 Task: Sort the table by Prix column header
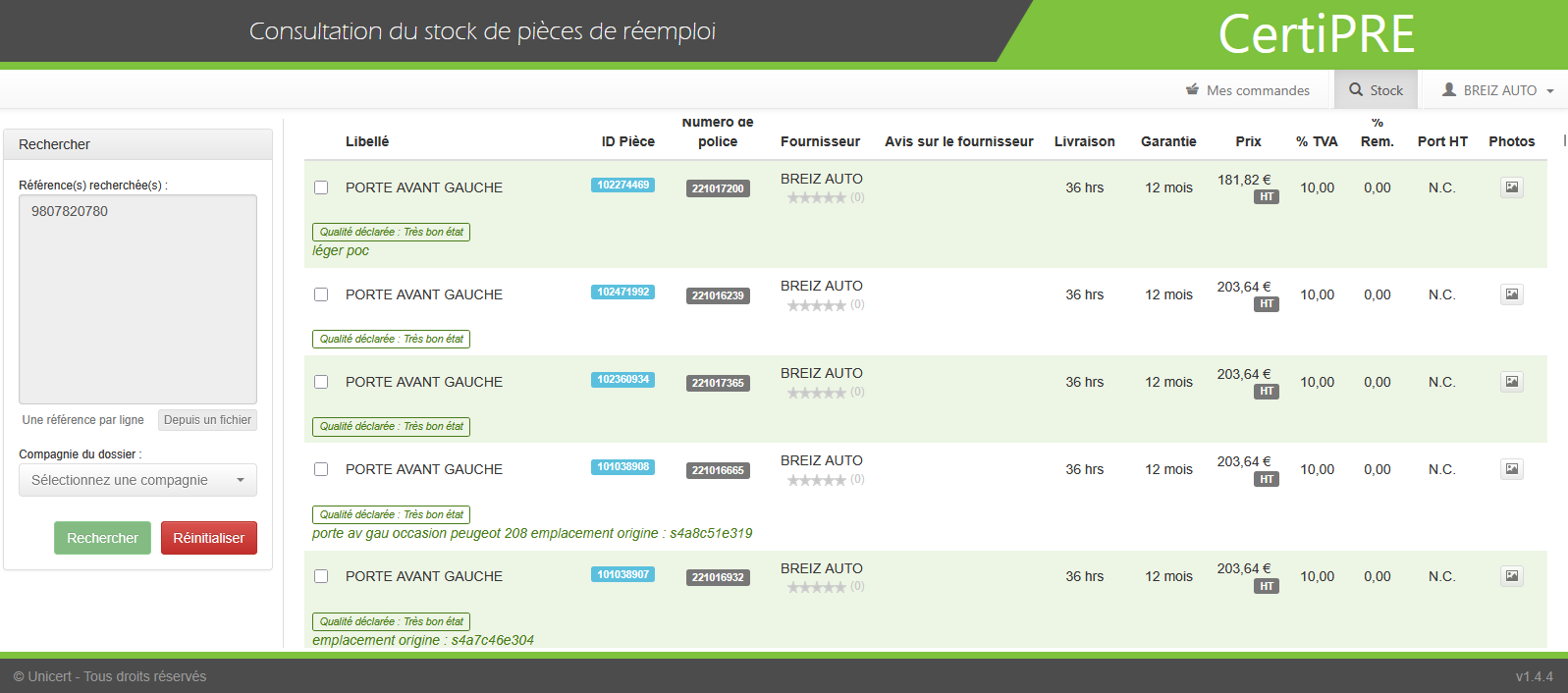coord(1248,141)
